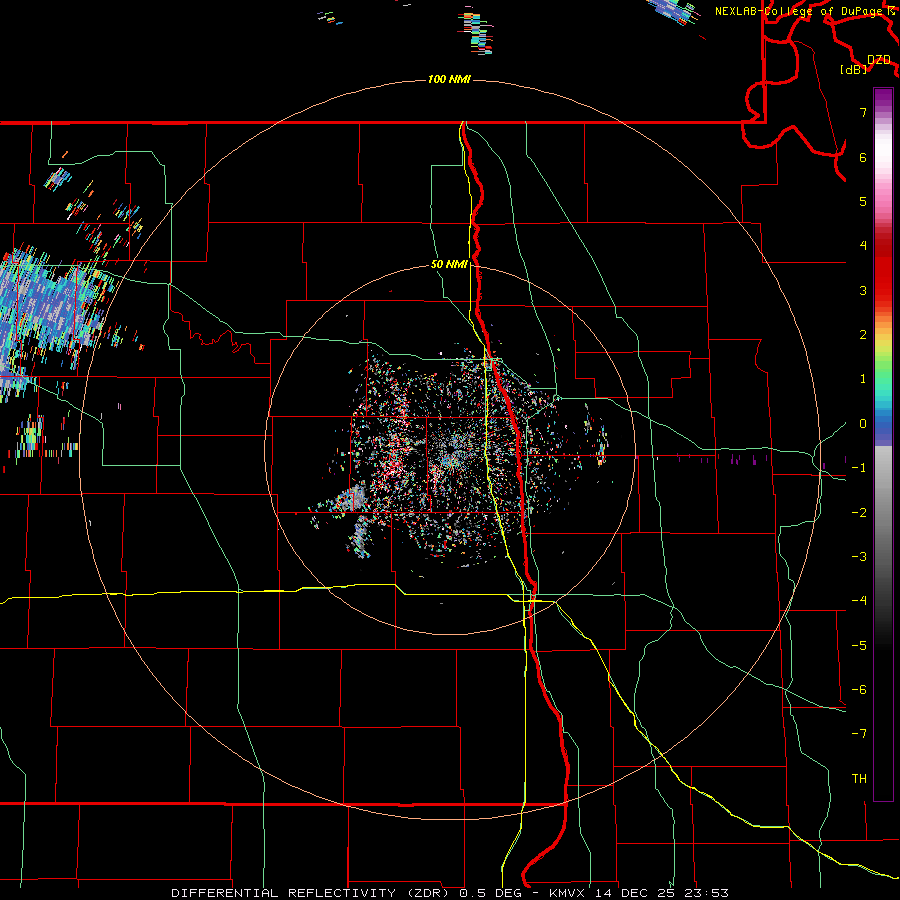Click the "KMVX" station identifier in the caption
The height and width of the screenshot is (900, 900).
point(567,893)
